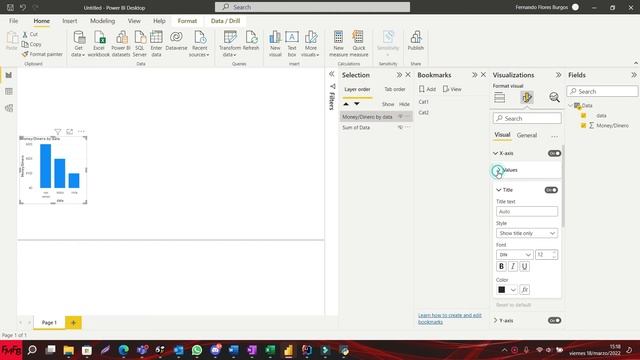
Task: Collapse the Fields pane
Action: tap(633, 75)
